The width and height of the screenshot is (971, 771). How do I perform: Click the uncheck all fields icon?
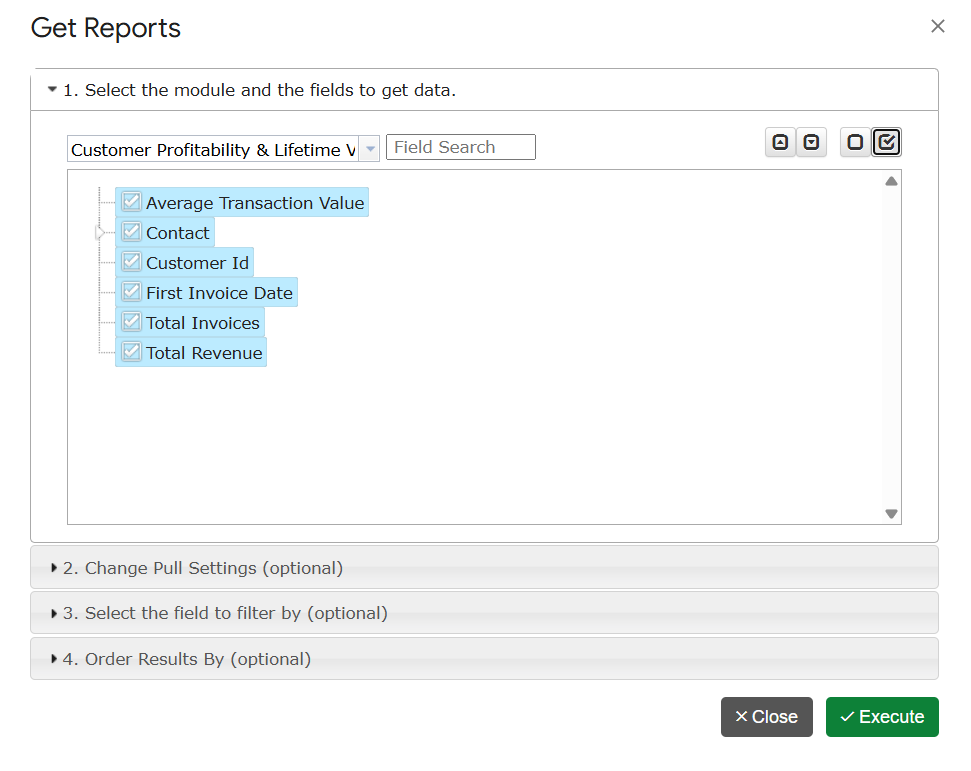pyautogui.click(x=855, y=143)
